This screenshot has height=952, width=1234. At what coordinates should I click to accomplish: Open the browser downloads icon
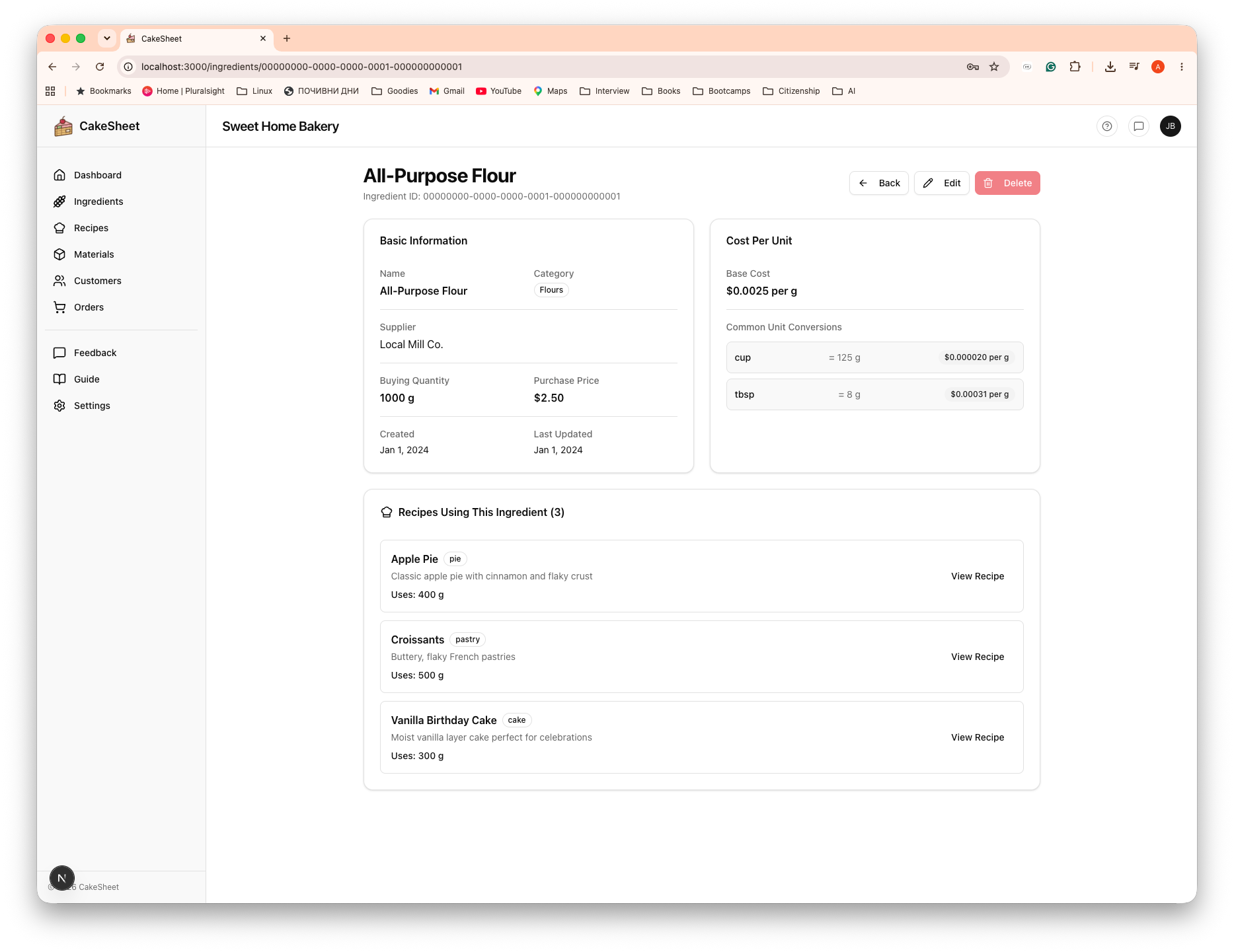1110,67
